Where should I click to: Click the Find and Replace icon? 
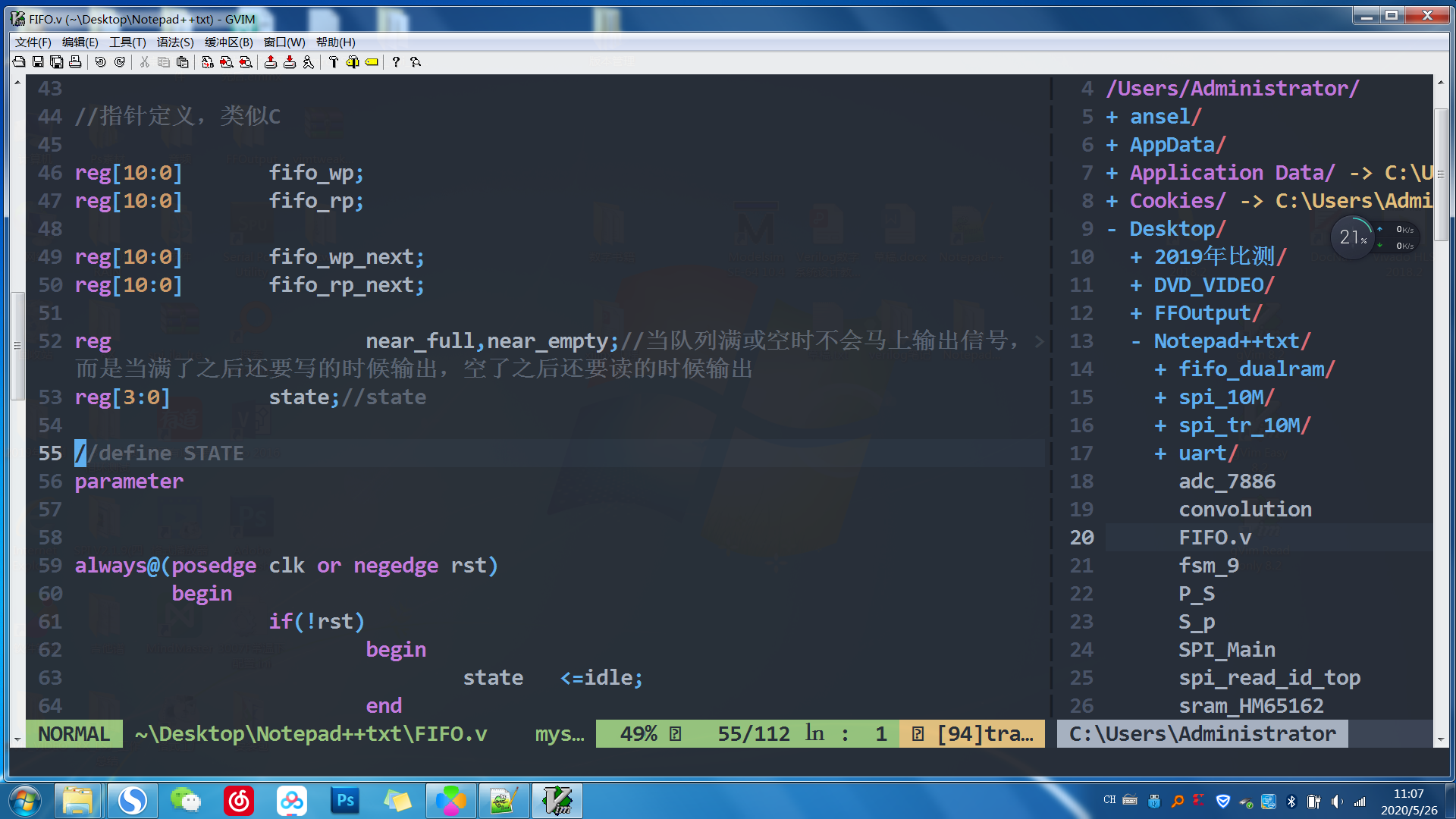pyautogui.click(x=207, y=62)
